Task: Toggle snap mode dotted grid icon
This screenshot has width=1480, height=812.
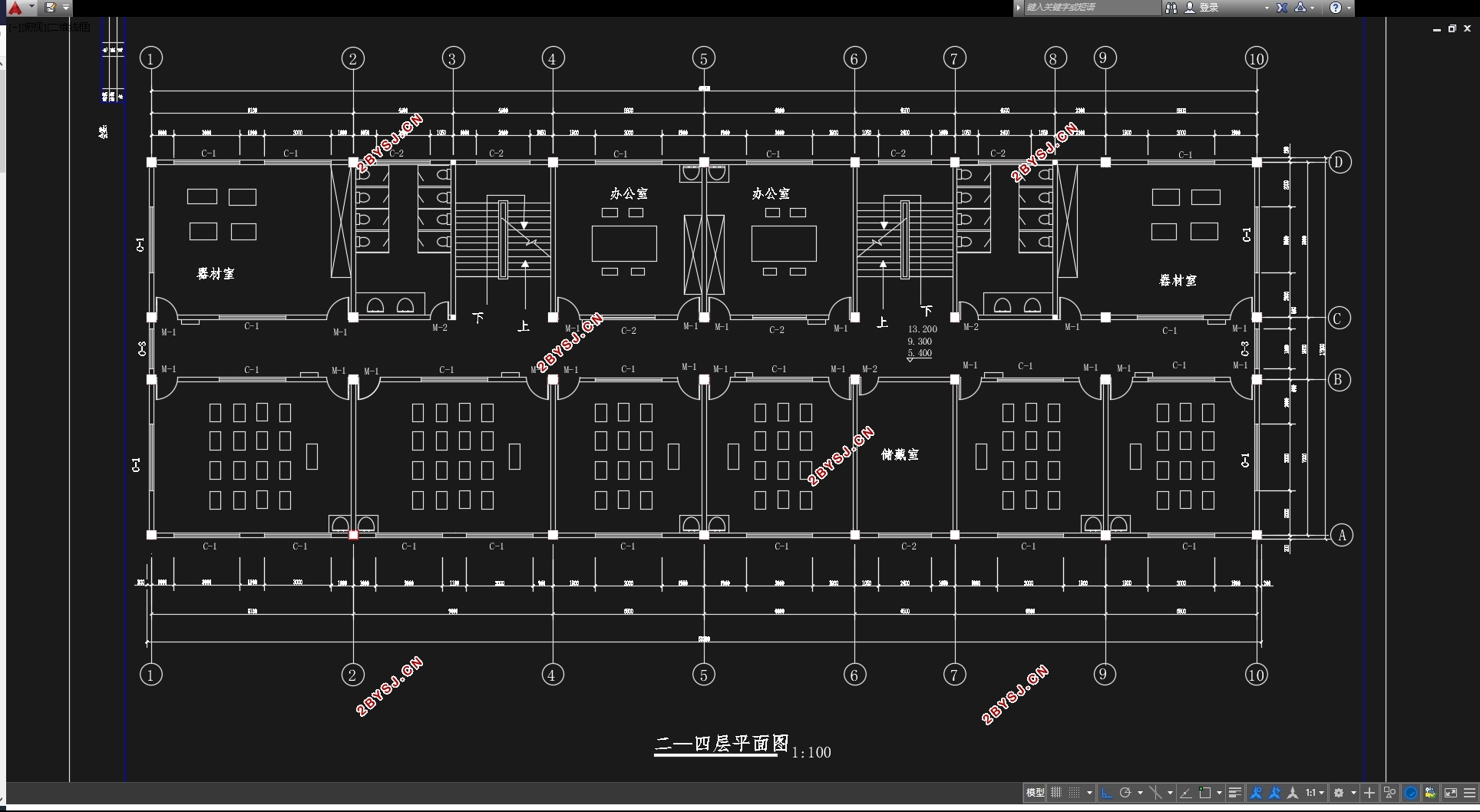Action: [1075, 793]
